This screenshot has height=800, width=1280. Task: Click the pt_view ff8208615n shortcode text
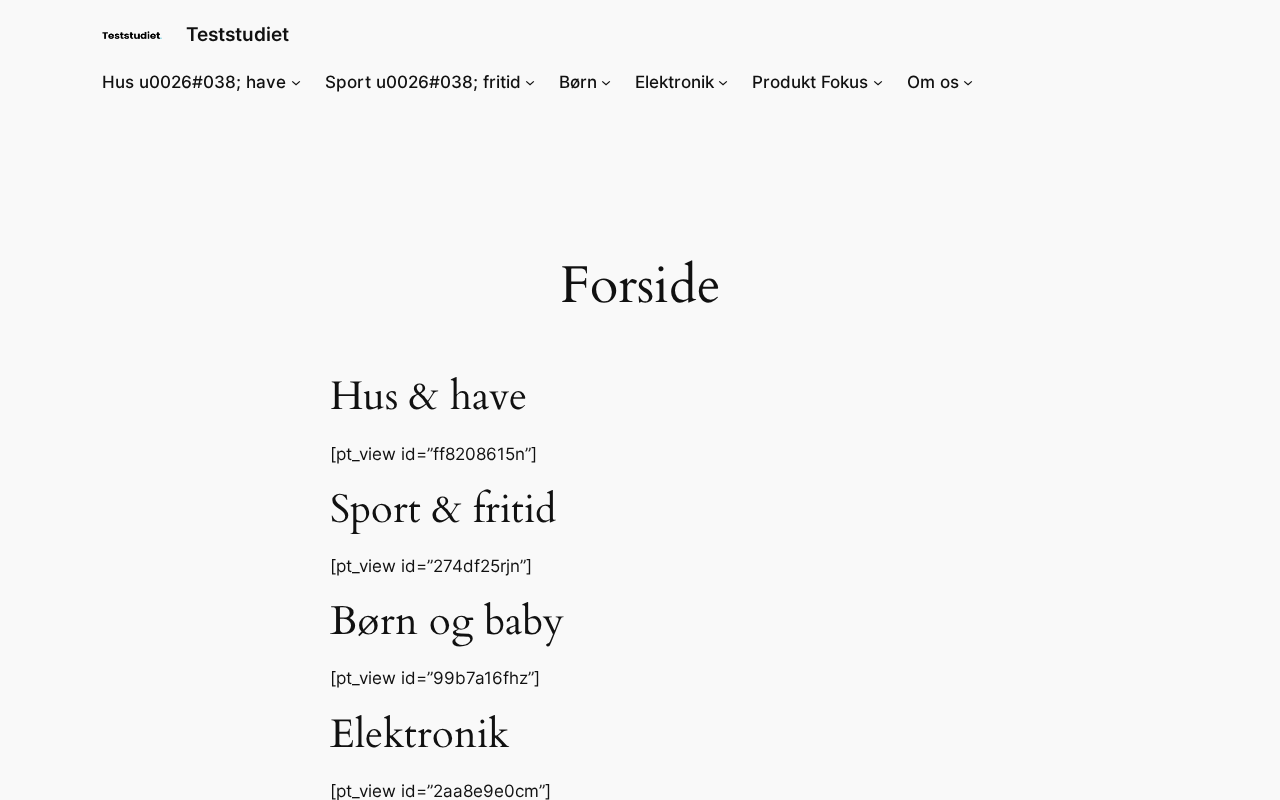[433, 455]
